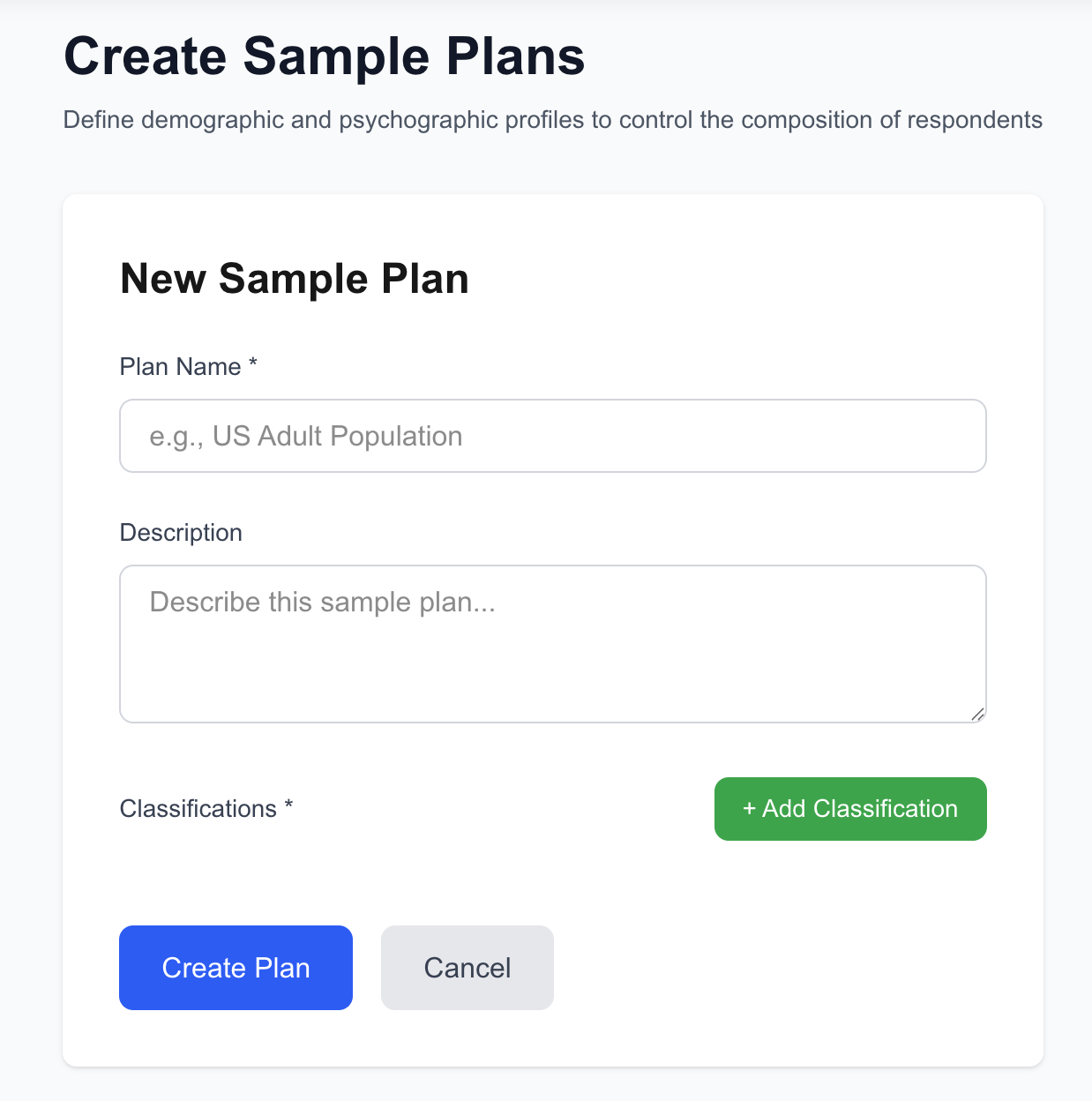Cancel creating the new sample plan
This screenshot has height=1101, width=1092.
click(467, 967)
